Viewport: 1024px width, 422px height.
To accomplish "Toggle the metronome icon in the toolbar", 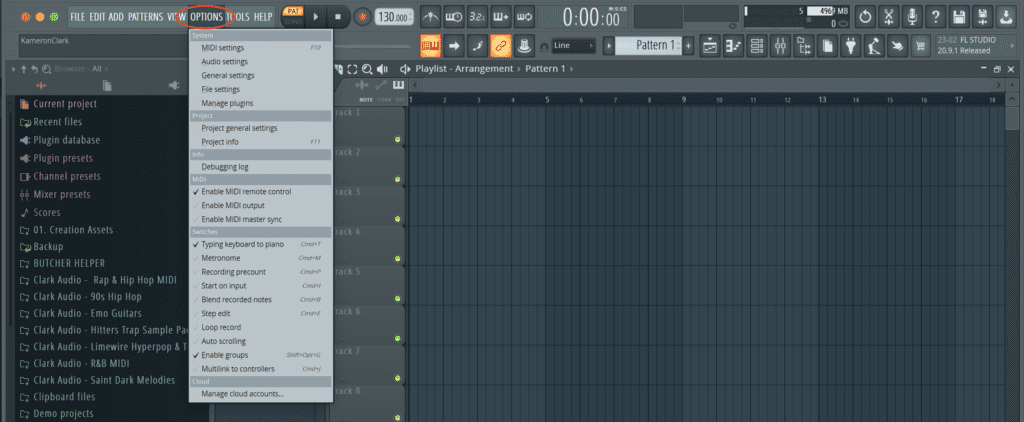I will (430, 16).
